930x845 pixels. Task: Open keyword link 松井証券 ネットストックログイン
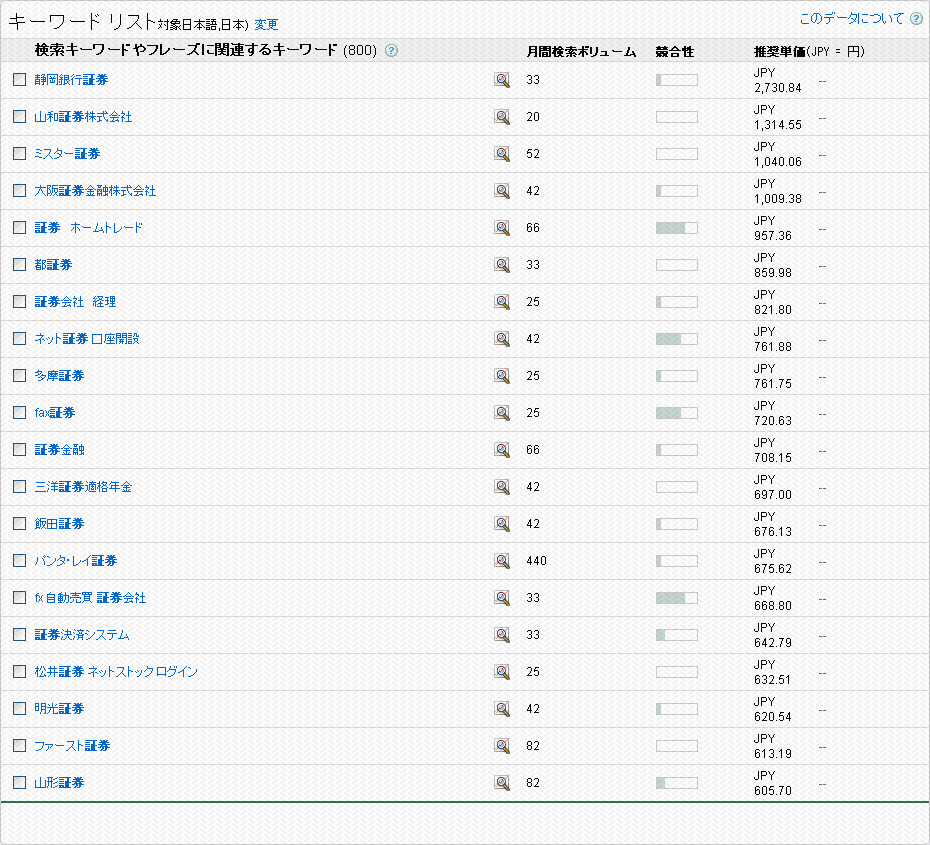[116, 672]
